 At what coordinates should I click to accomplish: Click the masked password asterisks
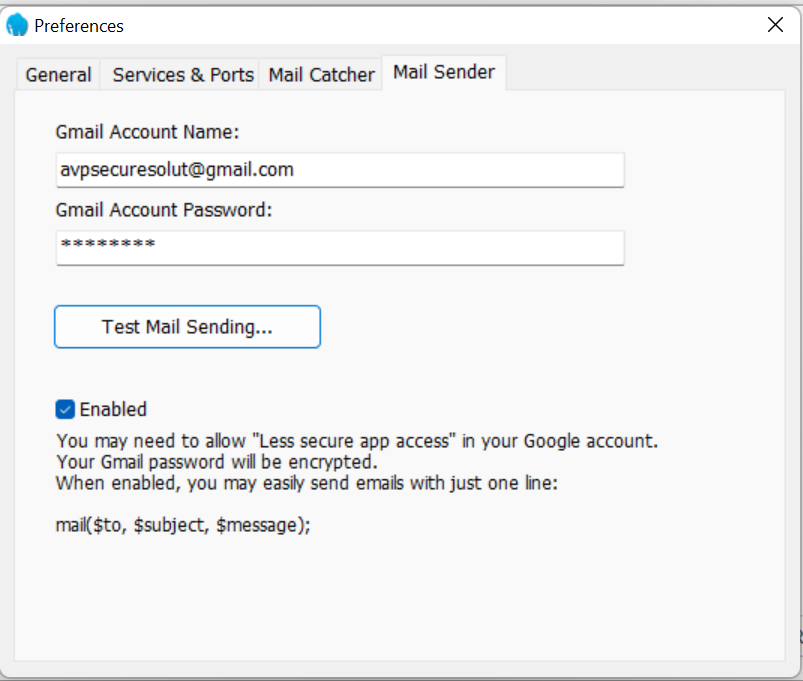(x=108, y=245)
